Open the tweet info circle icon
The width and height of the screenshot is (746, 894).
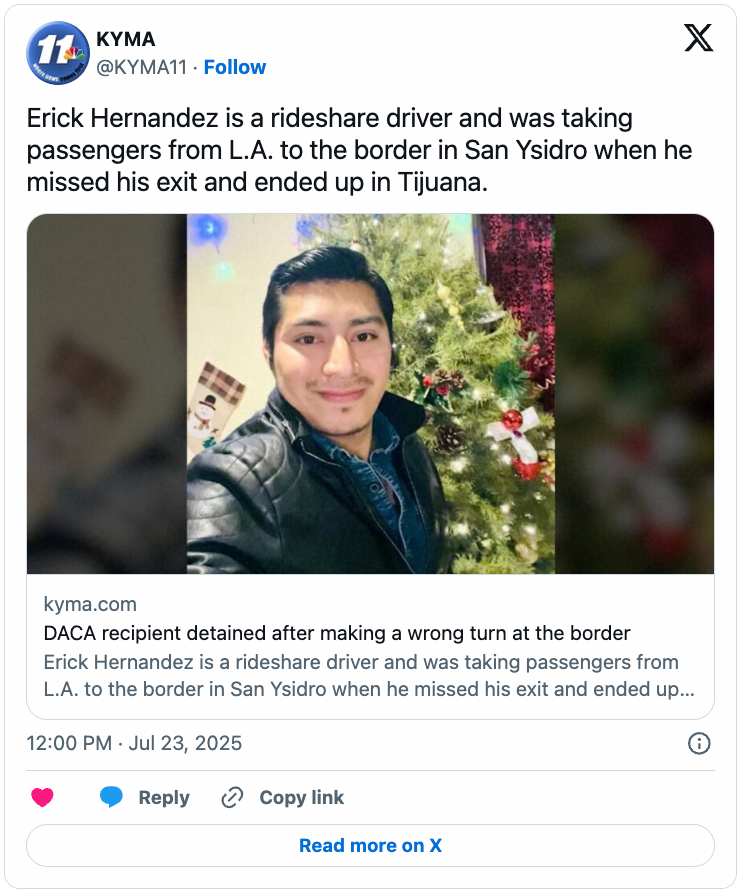pyautogui.click(x=699, y=743)
